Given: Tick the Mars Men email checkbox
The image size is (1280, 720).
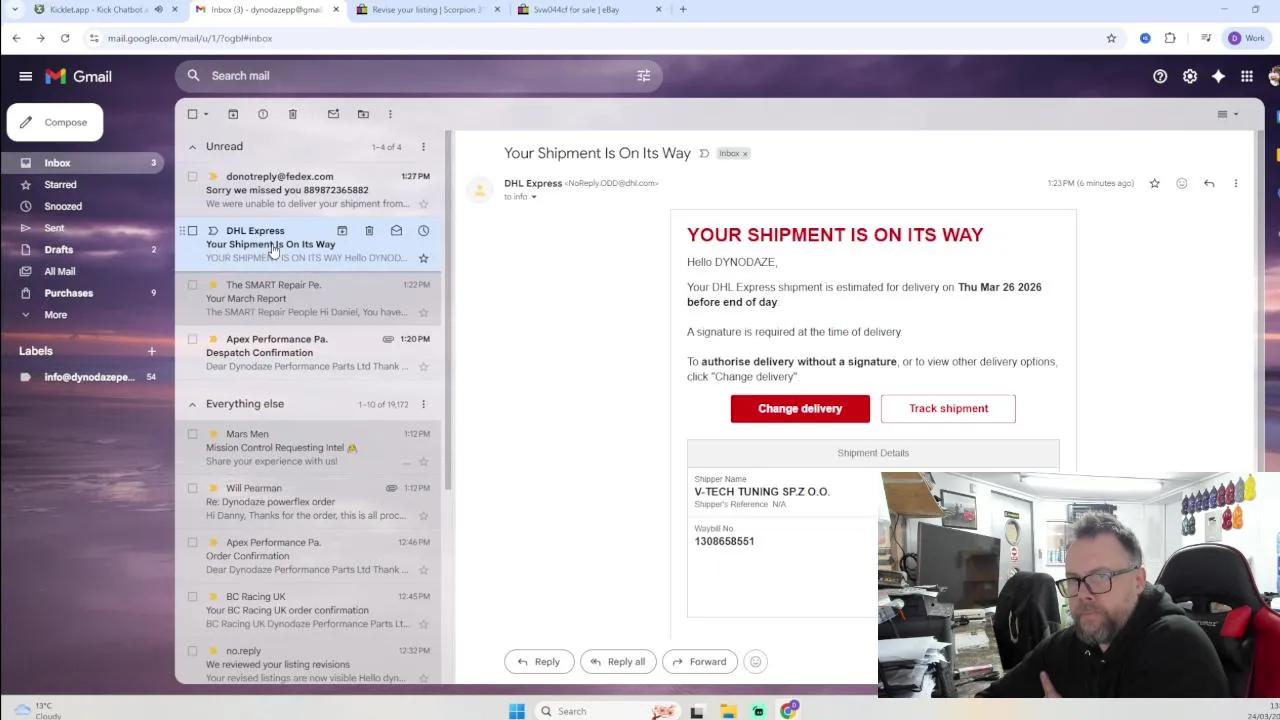Looking at the screenshot, I should (x=192, y=434).
